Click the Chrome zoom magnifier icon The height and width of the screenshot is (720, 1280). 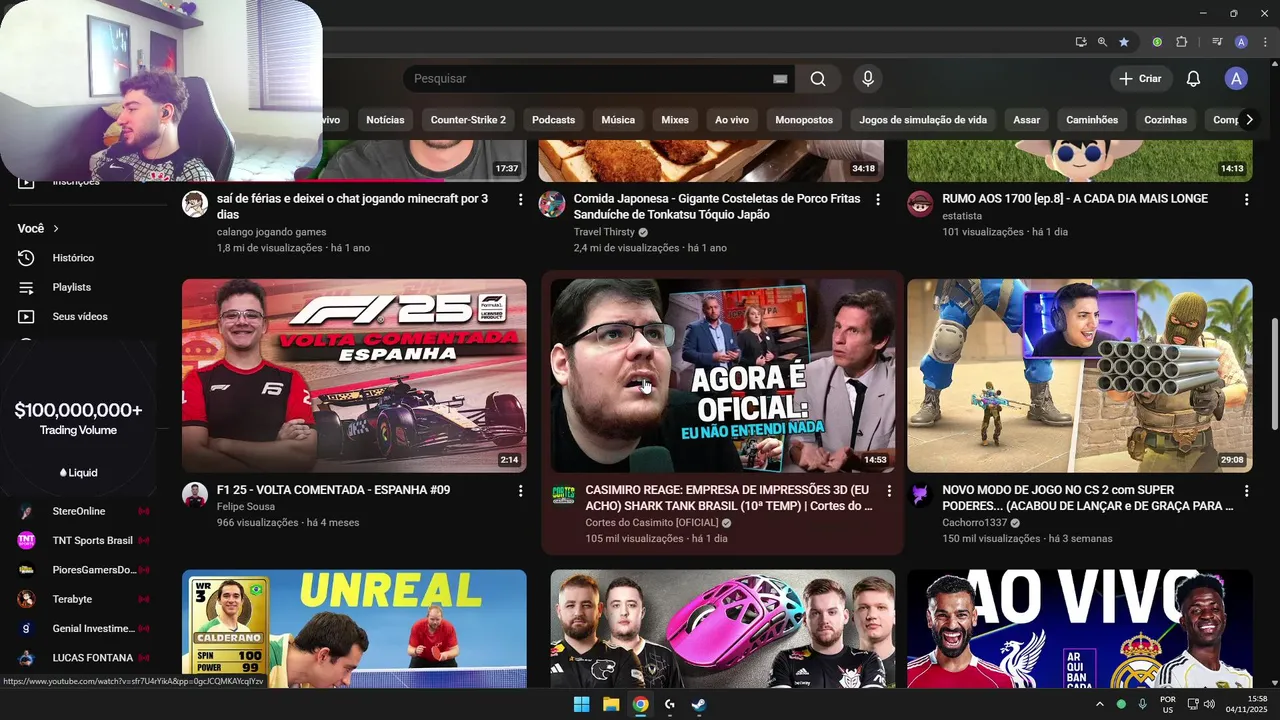click(1102, 42)
